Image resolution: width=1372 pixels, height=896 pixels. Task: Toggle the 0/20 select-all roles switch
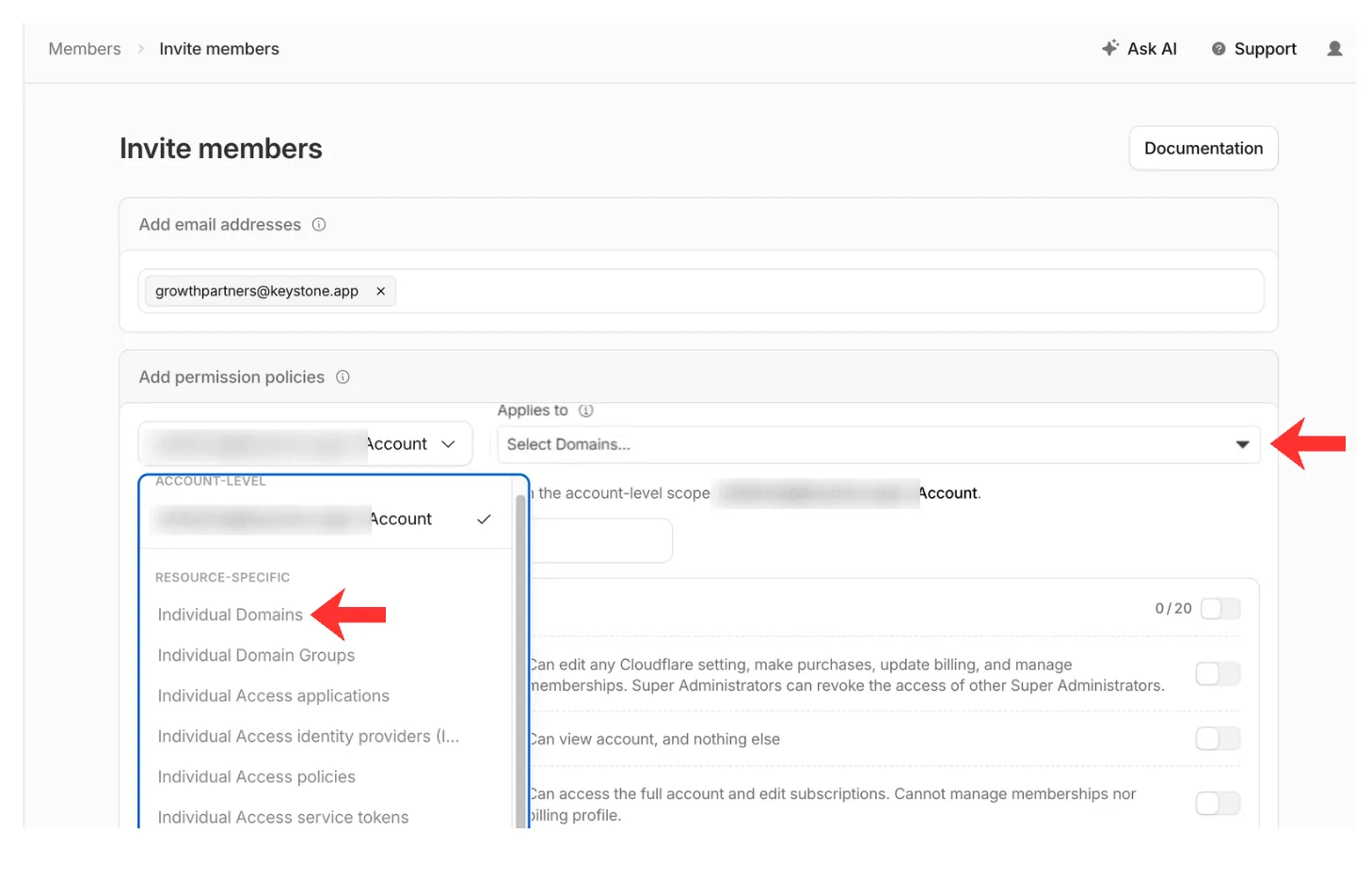point(1220,609)
